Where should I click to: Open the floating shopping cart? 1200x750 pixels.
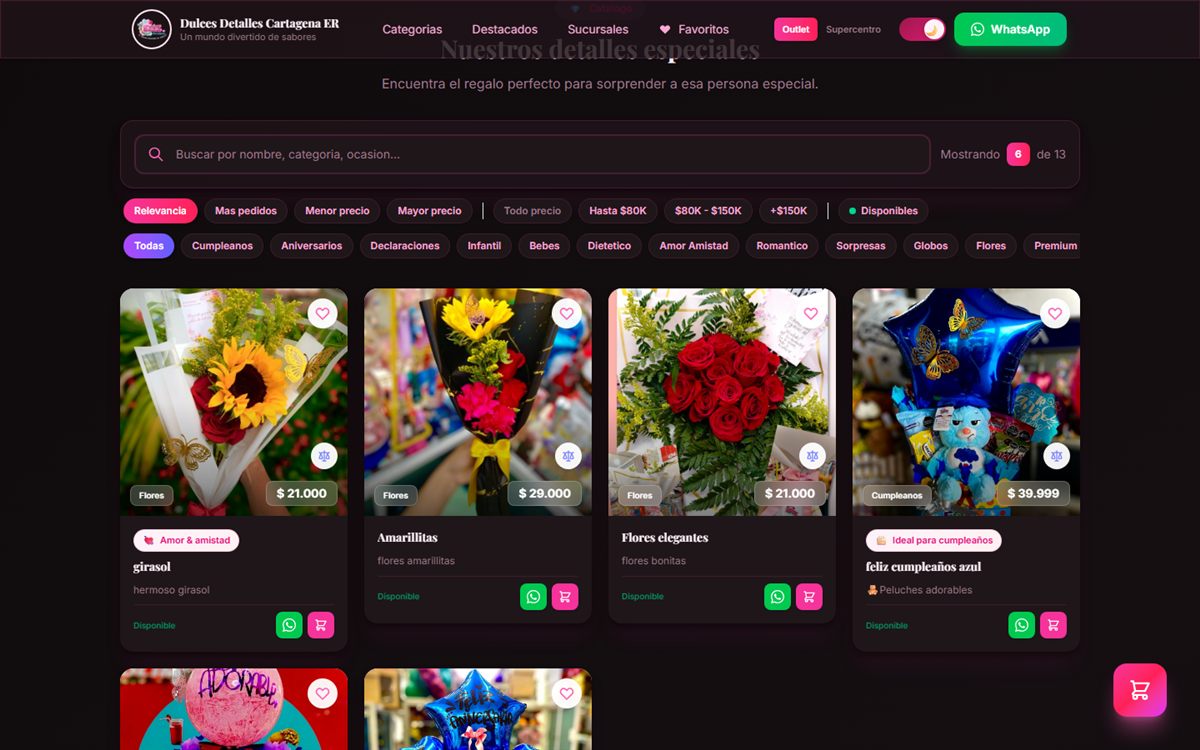coord(1140,690)
